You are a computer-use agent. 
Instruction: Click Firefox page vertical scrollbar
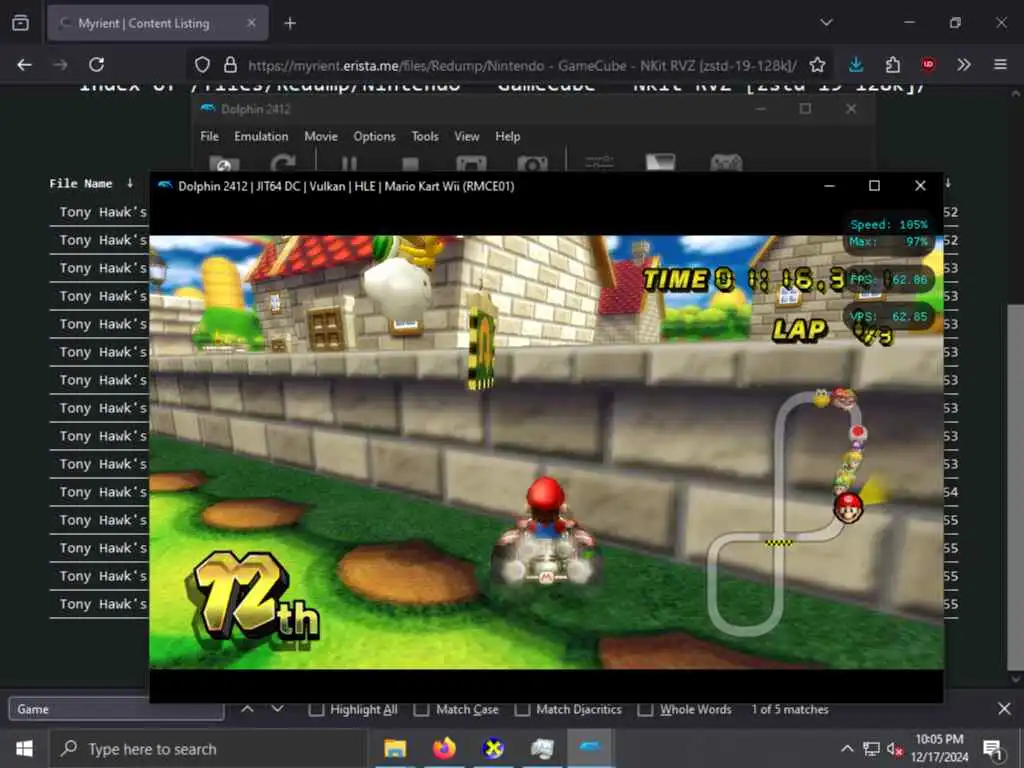1016,487
